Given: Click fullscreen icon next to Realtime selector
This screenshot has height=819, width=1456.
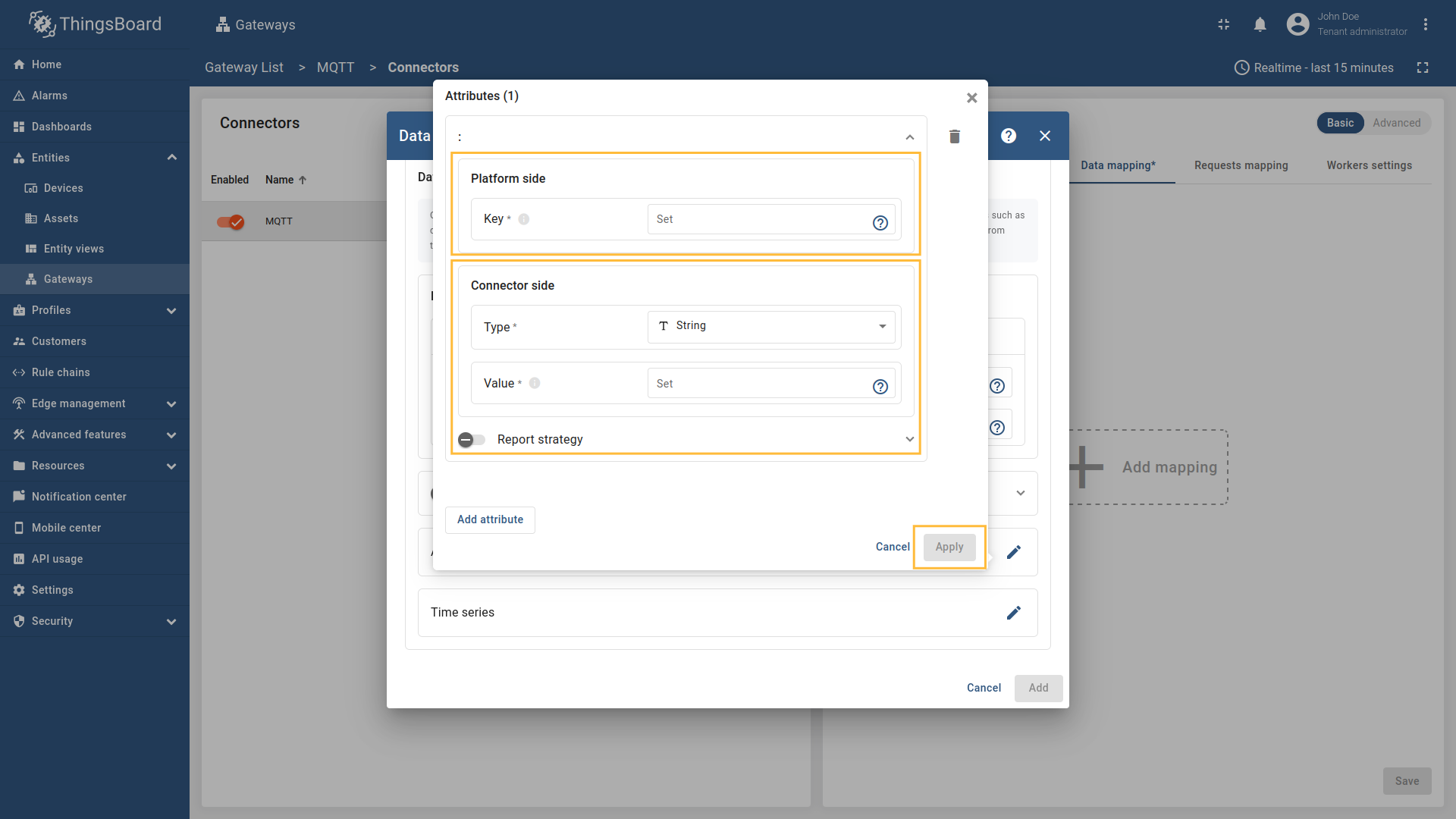Looking at the screenshot, I should (1423, 67).
